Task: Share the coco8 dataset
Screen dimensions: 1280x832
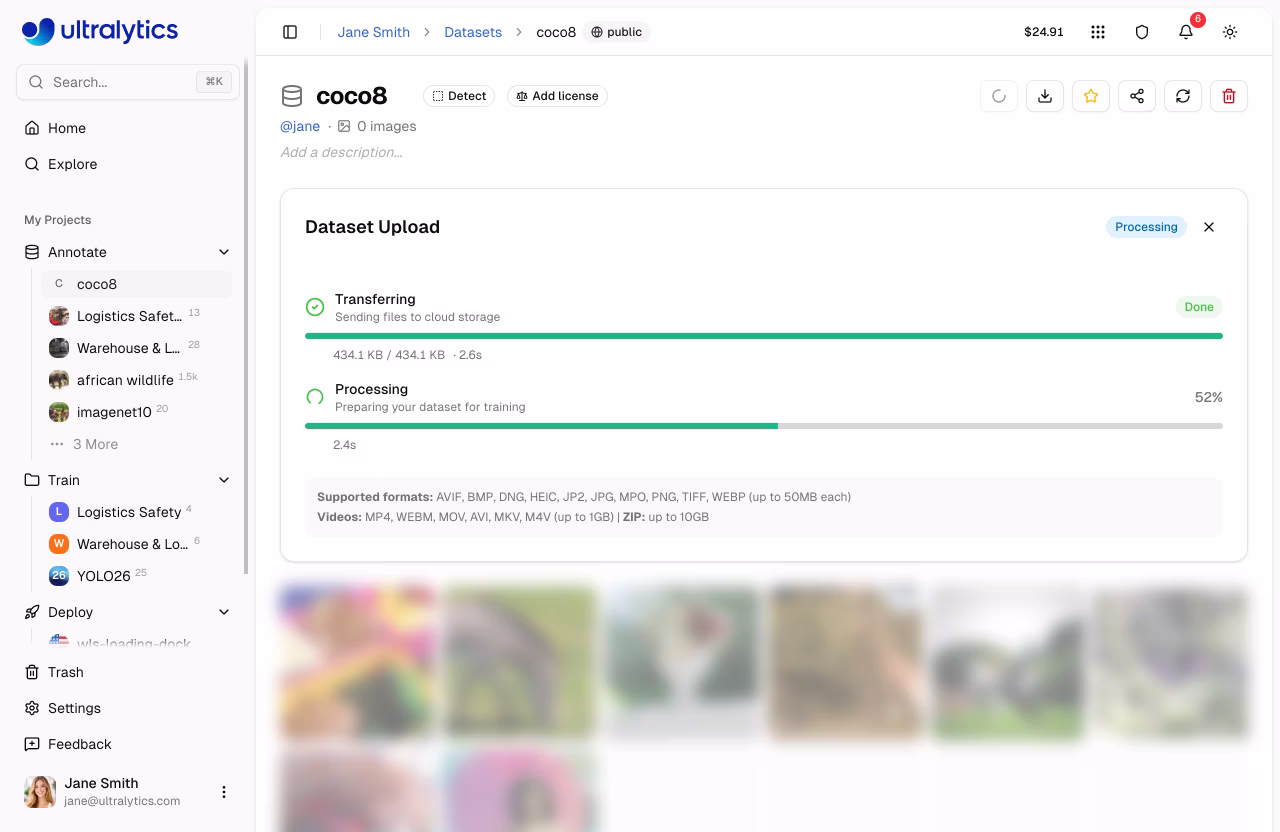Action: (1137, 96)
